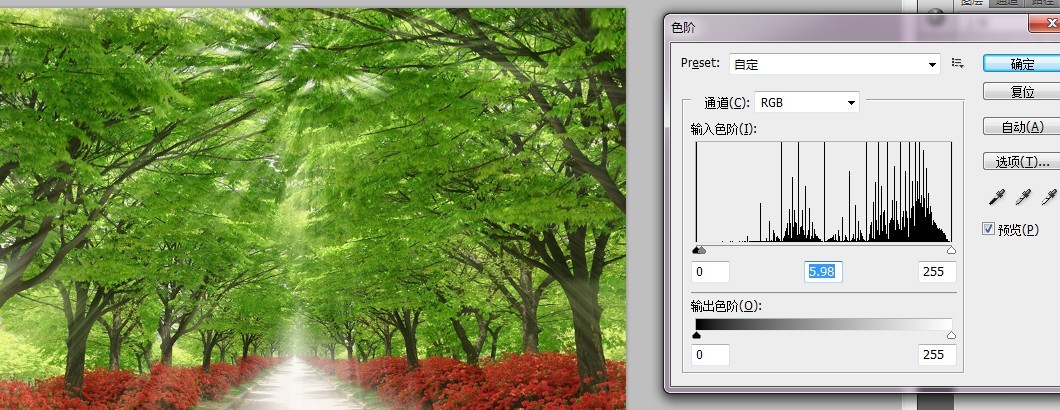Click the output levels 255 field
1060x410 pixels.
pos(937,355)
